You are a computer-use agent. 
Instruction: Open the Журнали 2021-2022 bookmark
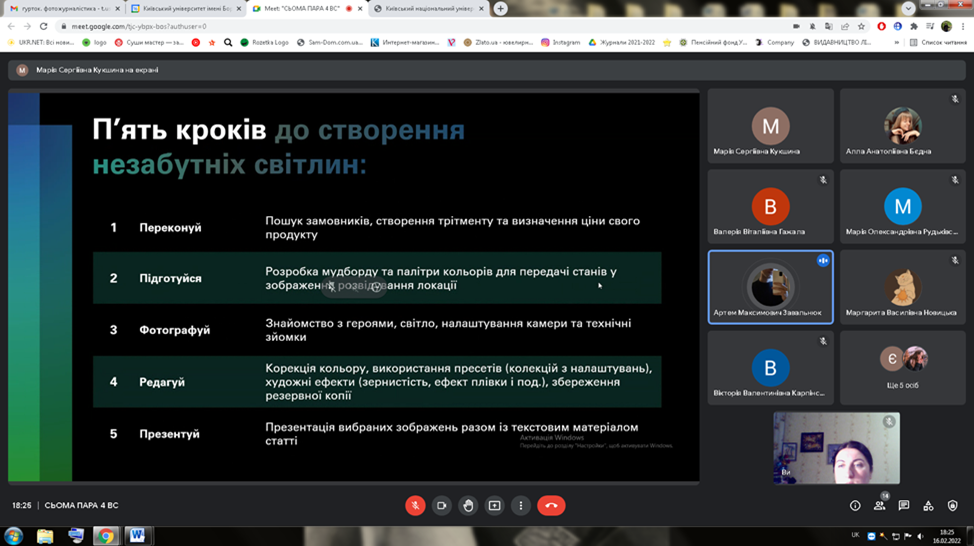click(x=621, y=42)
